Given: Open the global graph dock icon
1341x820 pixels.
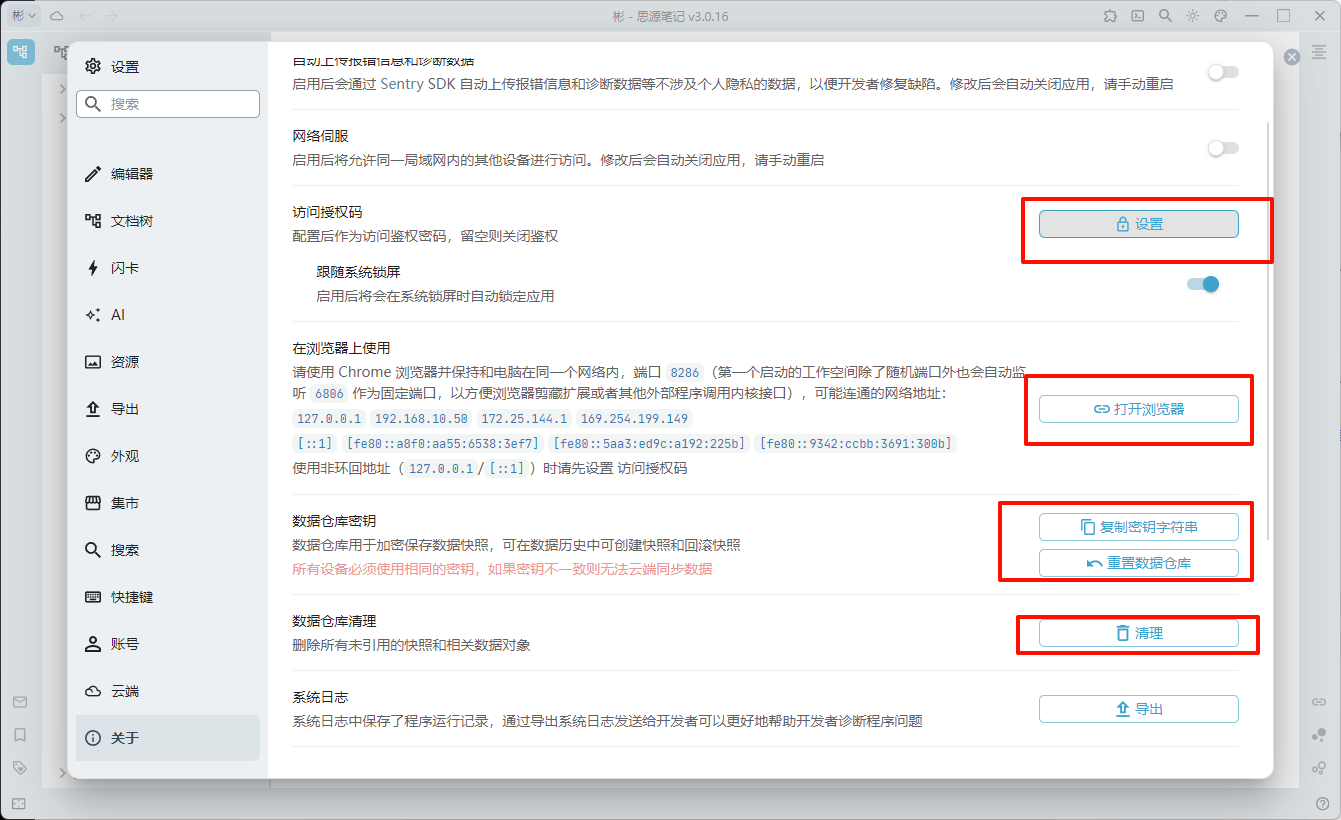Looking at the screenshot, I should pyautogui.click(x=1320, y=735).
